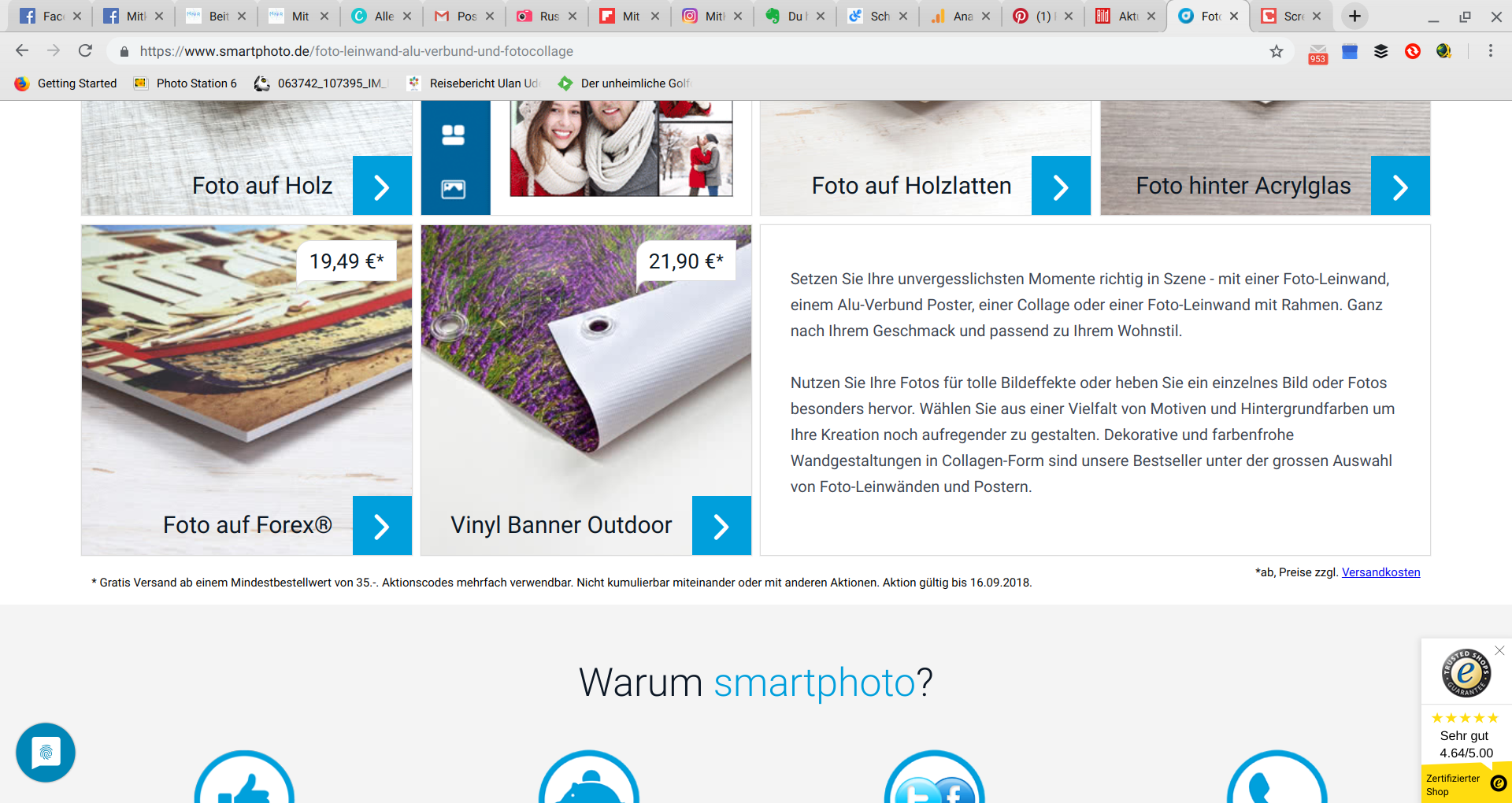The width and height of the screenshot is (1512, 803).
Task: Click the 21,90 € price tag
Action: pos(686,261)
